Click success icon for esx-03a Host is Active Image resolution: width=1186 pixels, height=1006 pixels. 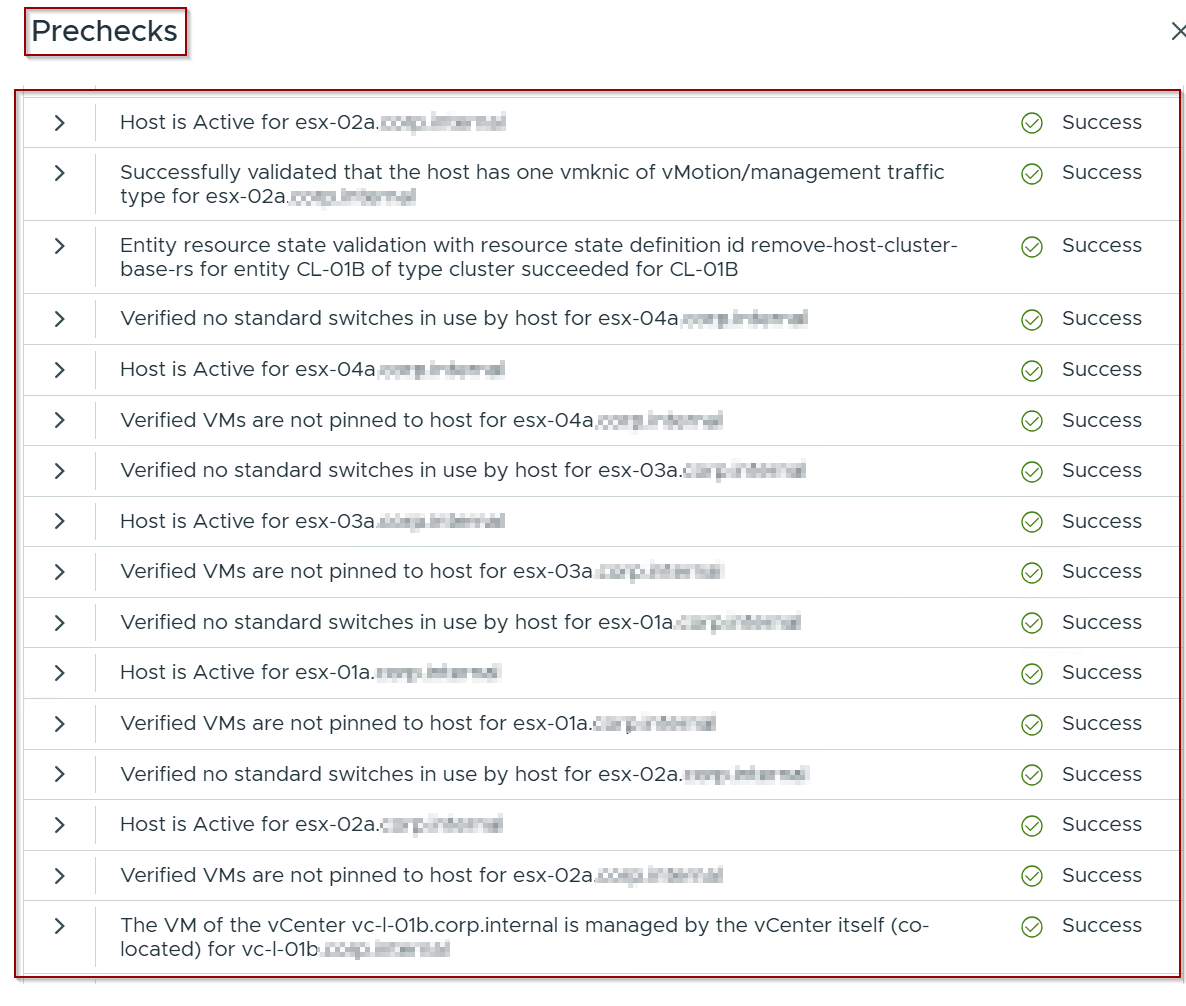click(1032, 522)
